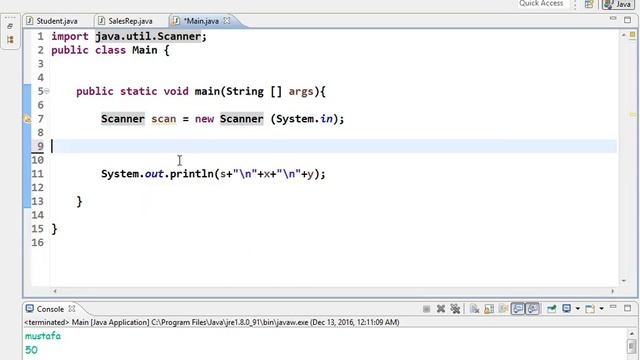Screen dimensions: 640x360
Task: Switch to the Java perspective button
Action: (618, 4)
